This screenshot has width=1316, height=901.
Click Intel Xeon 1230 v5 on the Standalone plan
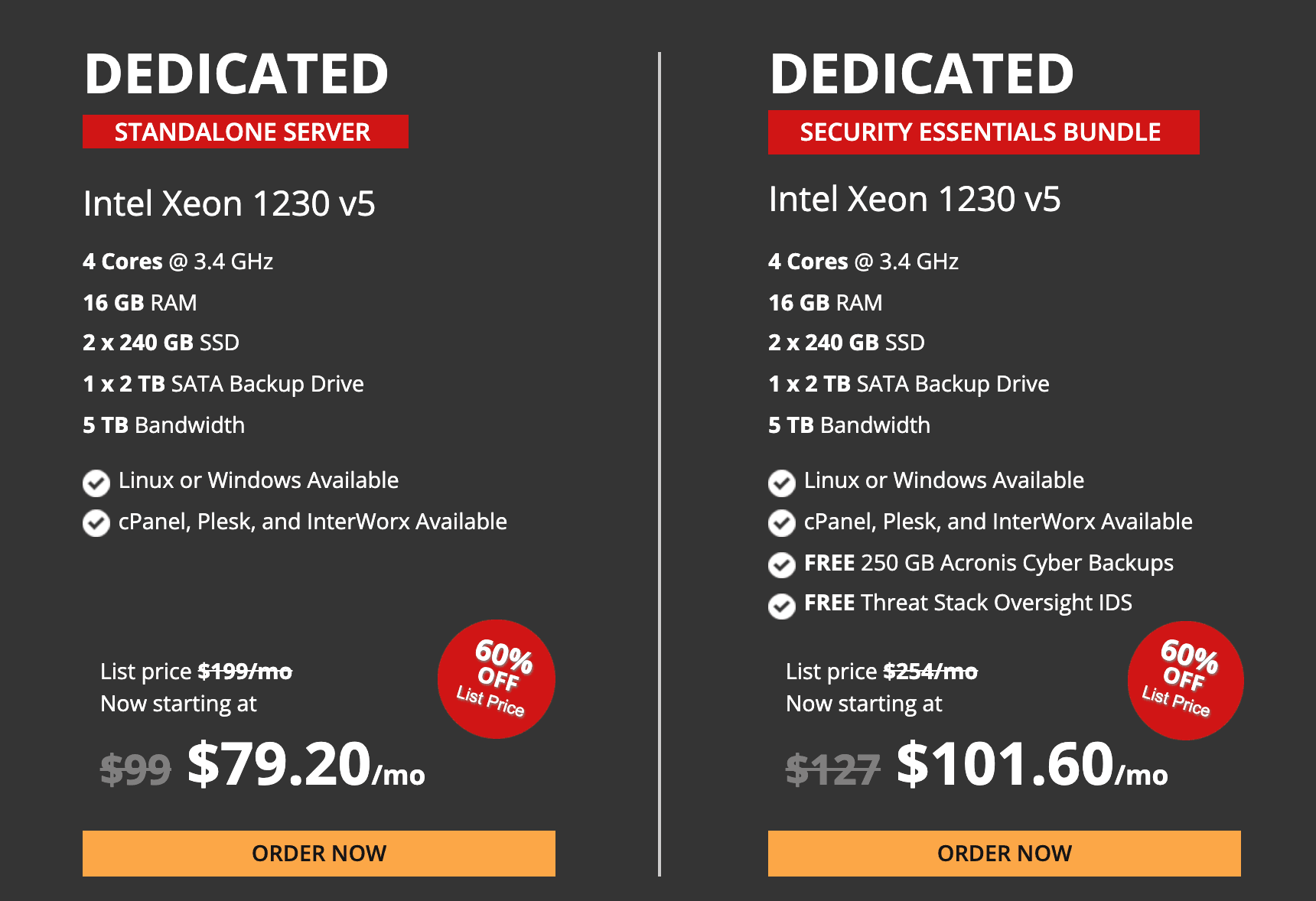(x=230, y=203)
